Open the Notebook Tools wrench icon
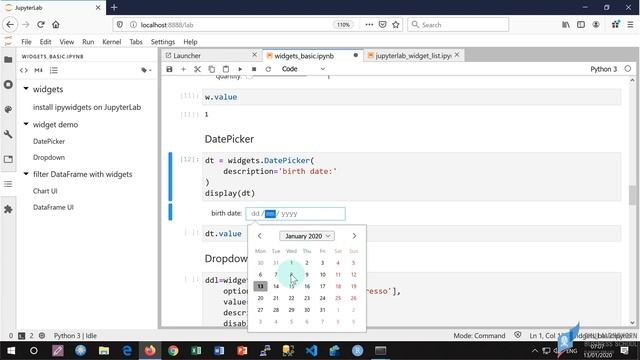The image size is (640, 360). 8,134
